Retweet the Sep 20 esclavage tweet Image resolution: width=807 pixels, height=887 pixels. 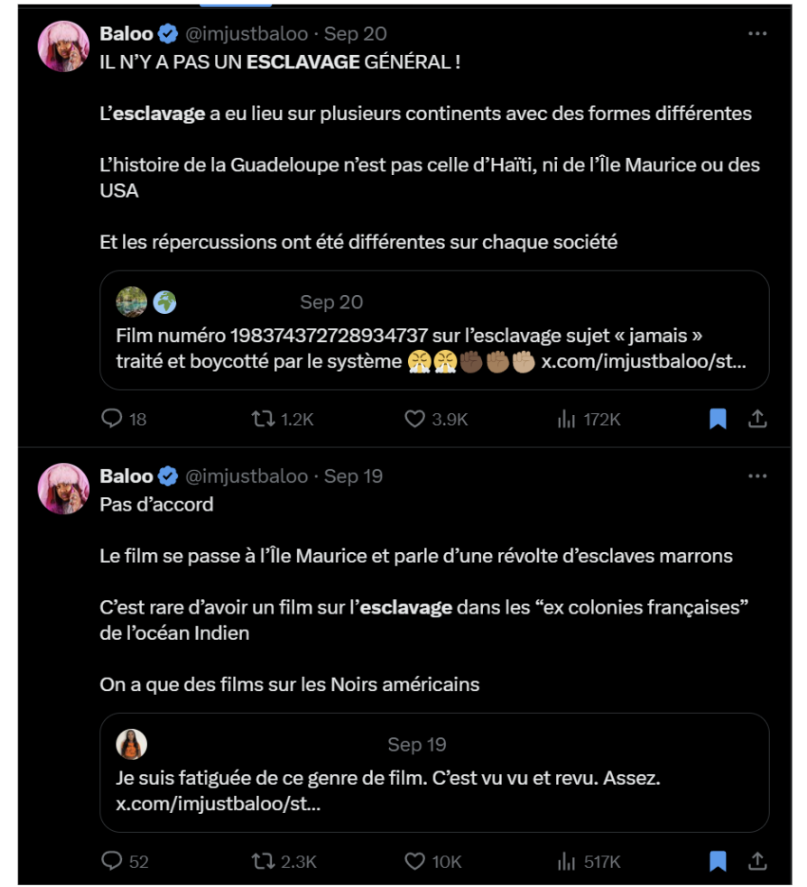click(x=264, y=419)
